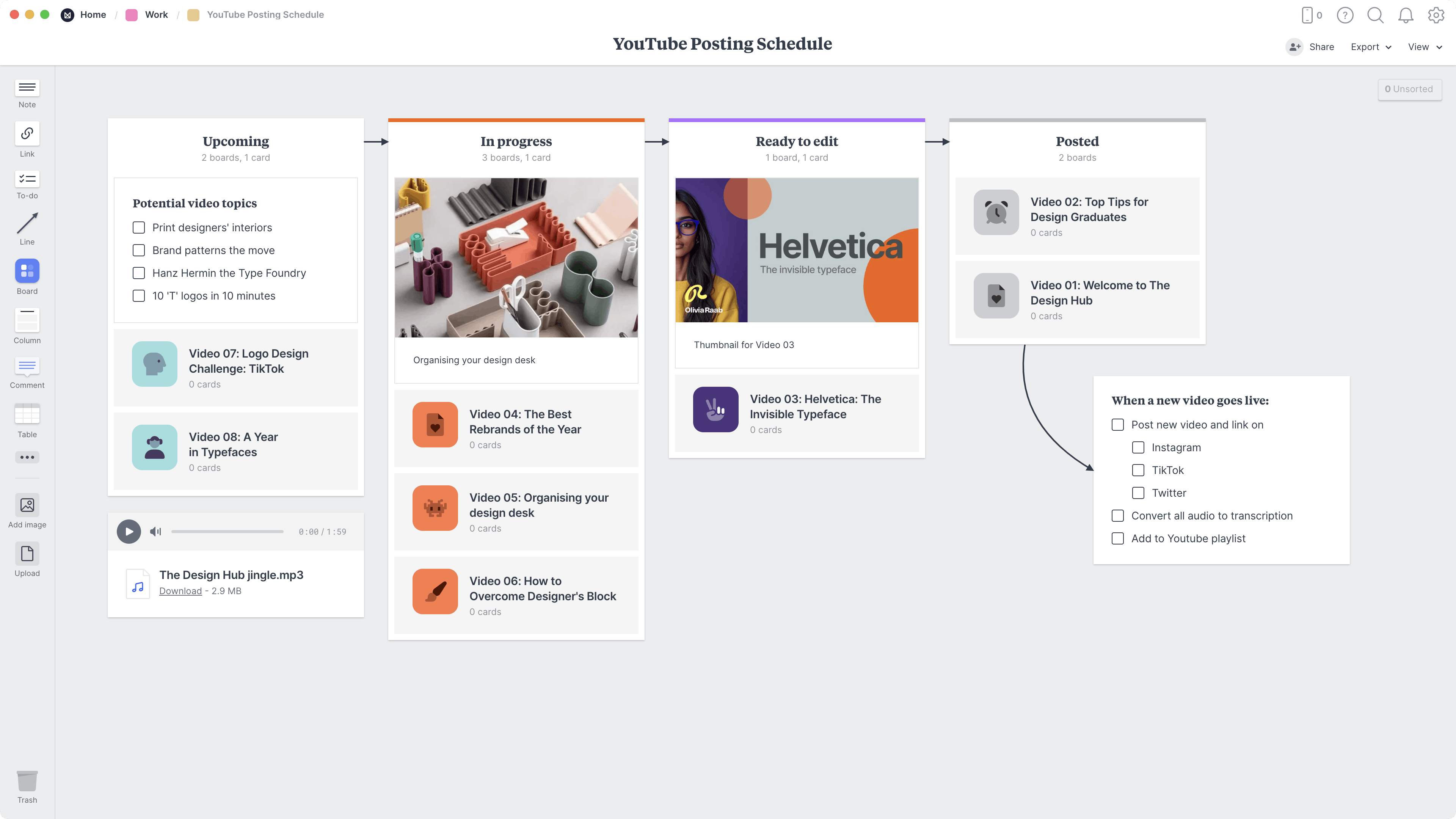Play The Design Hub jingle audio
This screenshot has width=1456, height=819.
(x=129, y=531)
